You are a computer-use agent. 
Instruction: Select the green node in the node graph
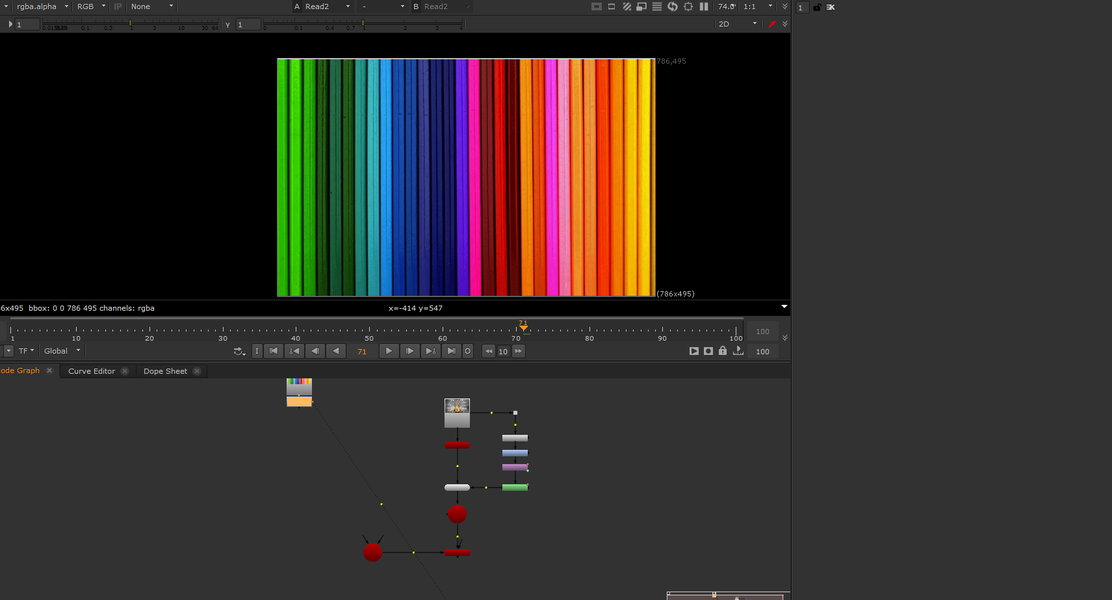point(515,487)
